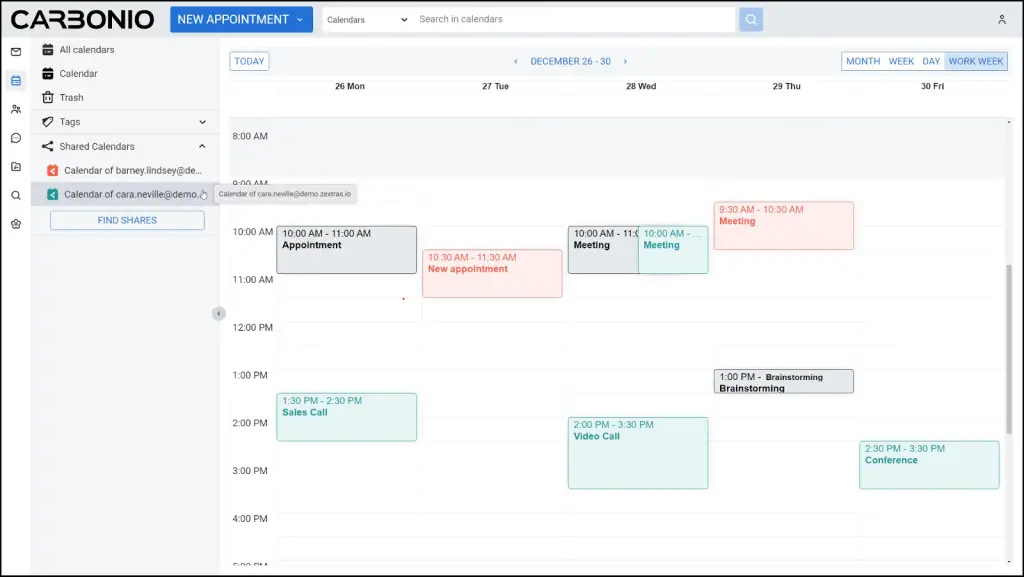Open the Sales Call event on Monday
The image size is (1024, 577).
coord(346,417)
